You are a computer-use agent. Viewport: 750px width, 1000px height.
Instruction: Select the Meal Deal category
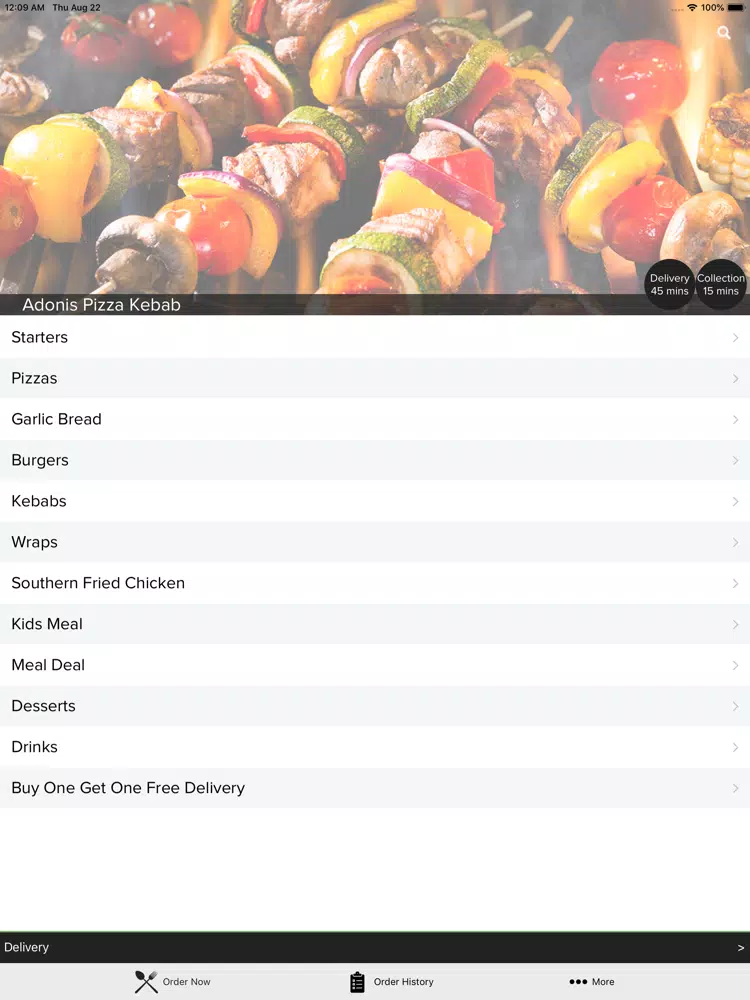coord(375,665)
